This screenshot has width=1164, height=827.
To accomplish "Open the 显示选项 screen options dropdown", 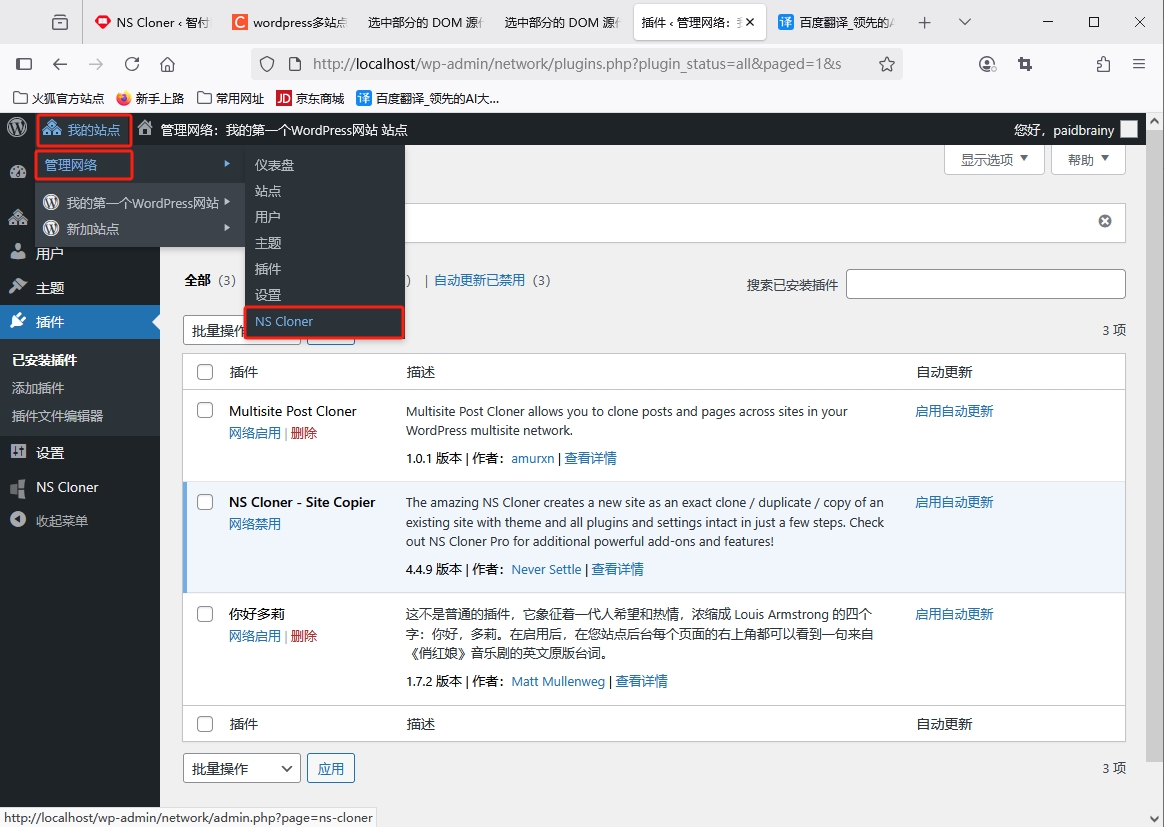I will [994, 160].
